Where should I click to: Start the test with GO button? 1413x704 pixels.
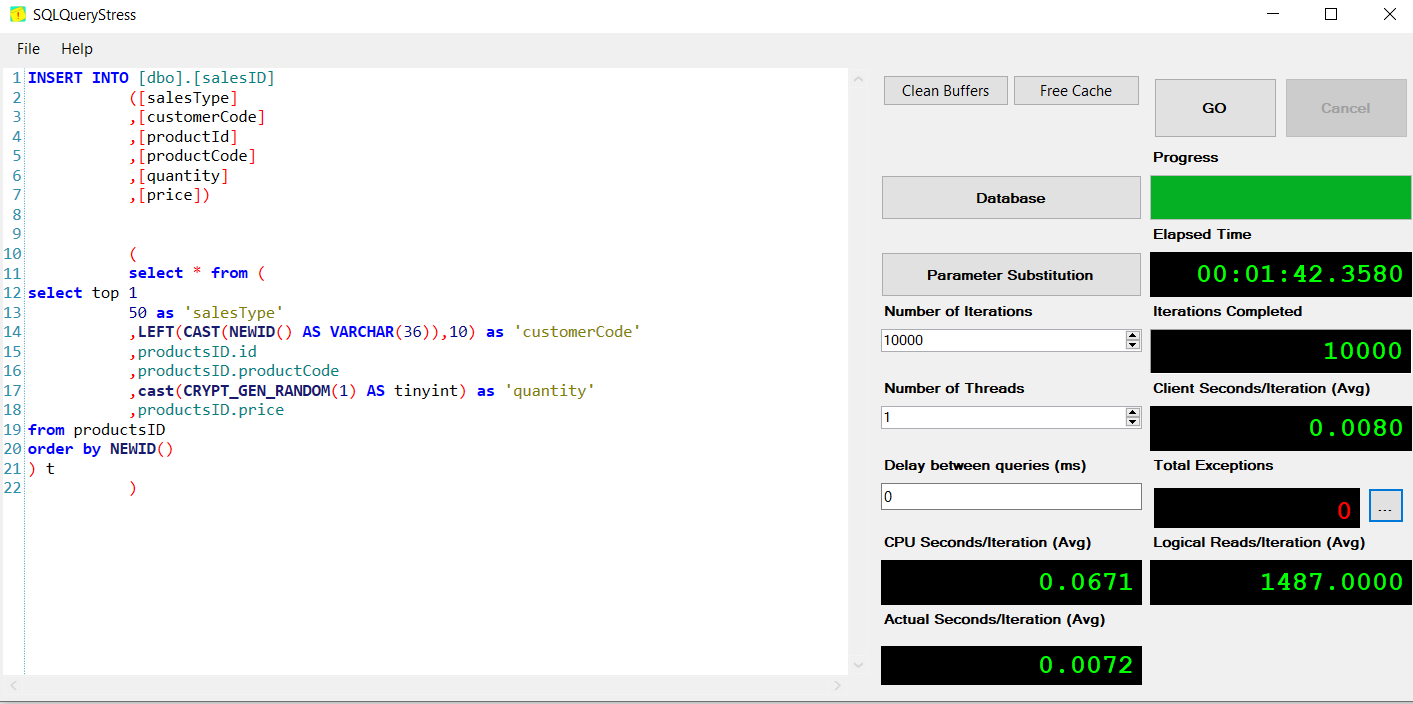pos(1215,108)
